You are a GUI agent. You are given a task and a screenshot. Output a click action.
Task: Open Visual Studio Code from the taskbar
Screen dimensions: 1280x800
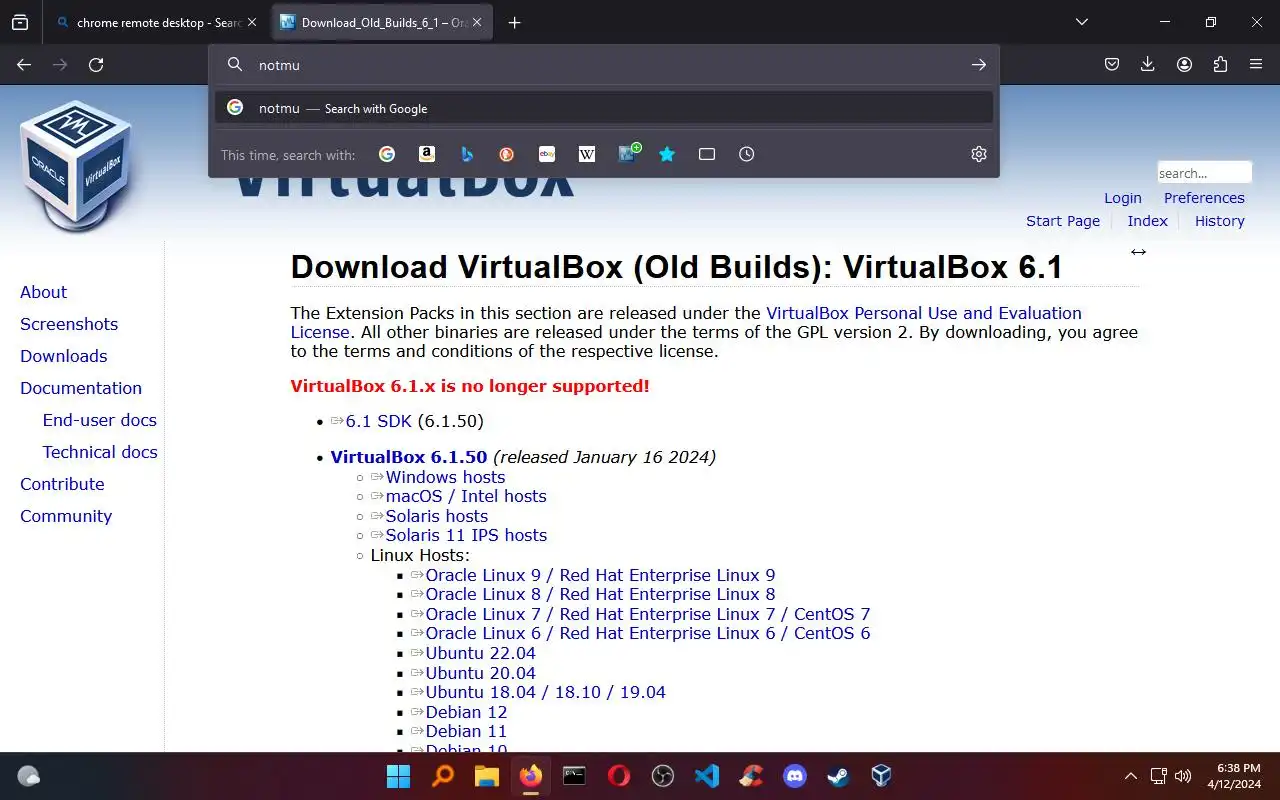tap(707, 776)
